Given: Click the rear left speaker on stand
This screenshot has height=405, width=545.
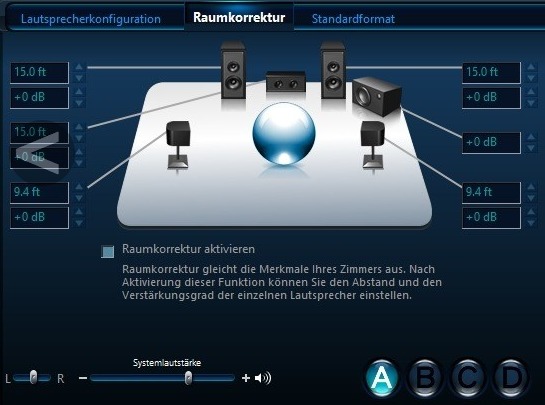Looking at the screenshot, I should click(178, 145).
